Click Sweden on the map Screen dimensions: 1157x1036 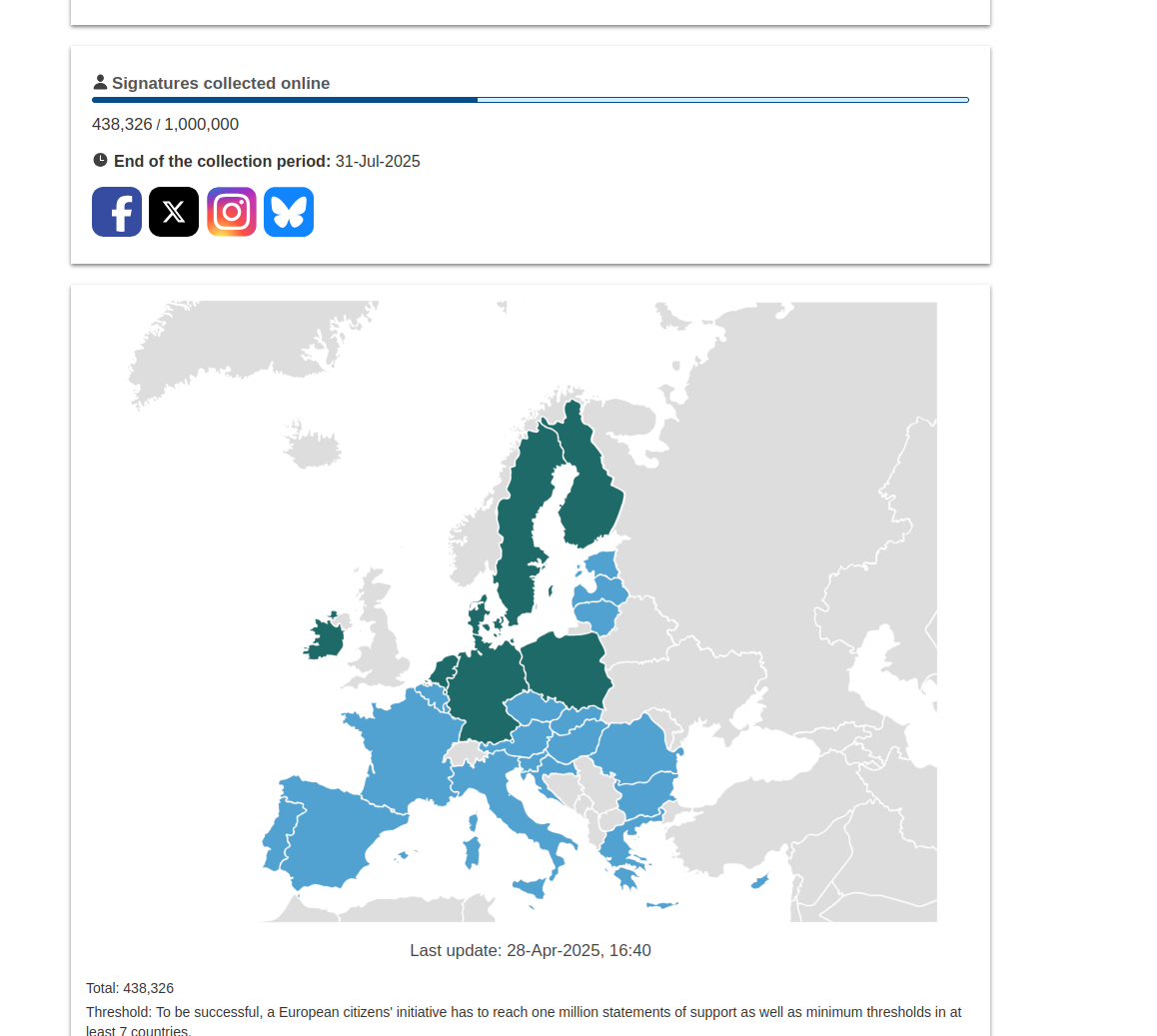point(518,539)
